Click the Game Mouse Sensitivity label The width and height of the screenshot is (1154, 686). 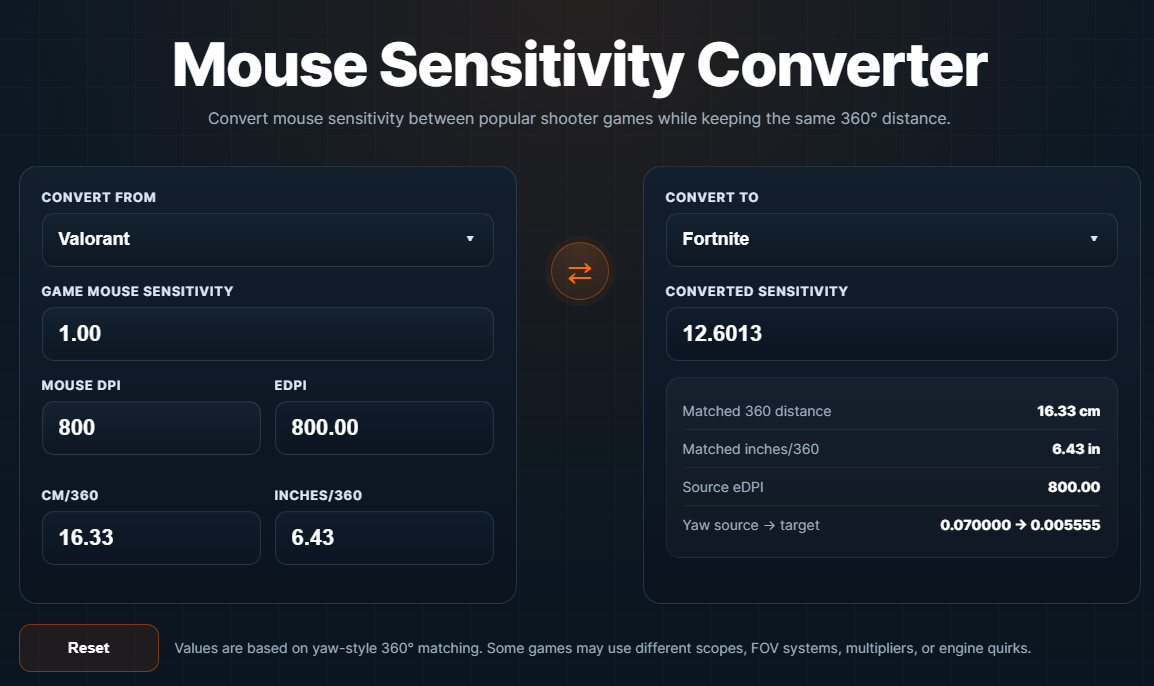pos(137,292)
